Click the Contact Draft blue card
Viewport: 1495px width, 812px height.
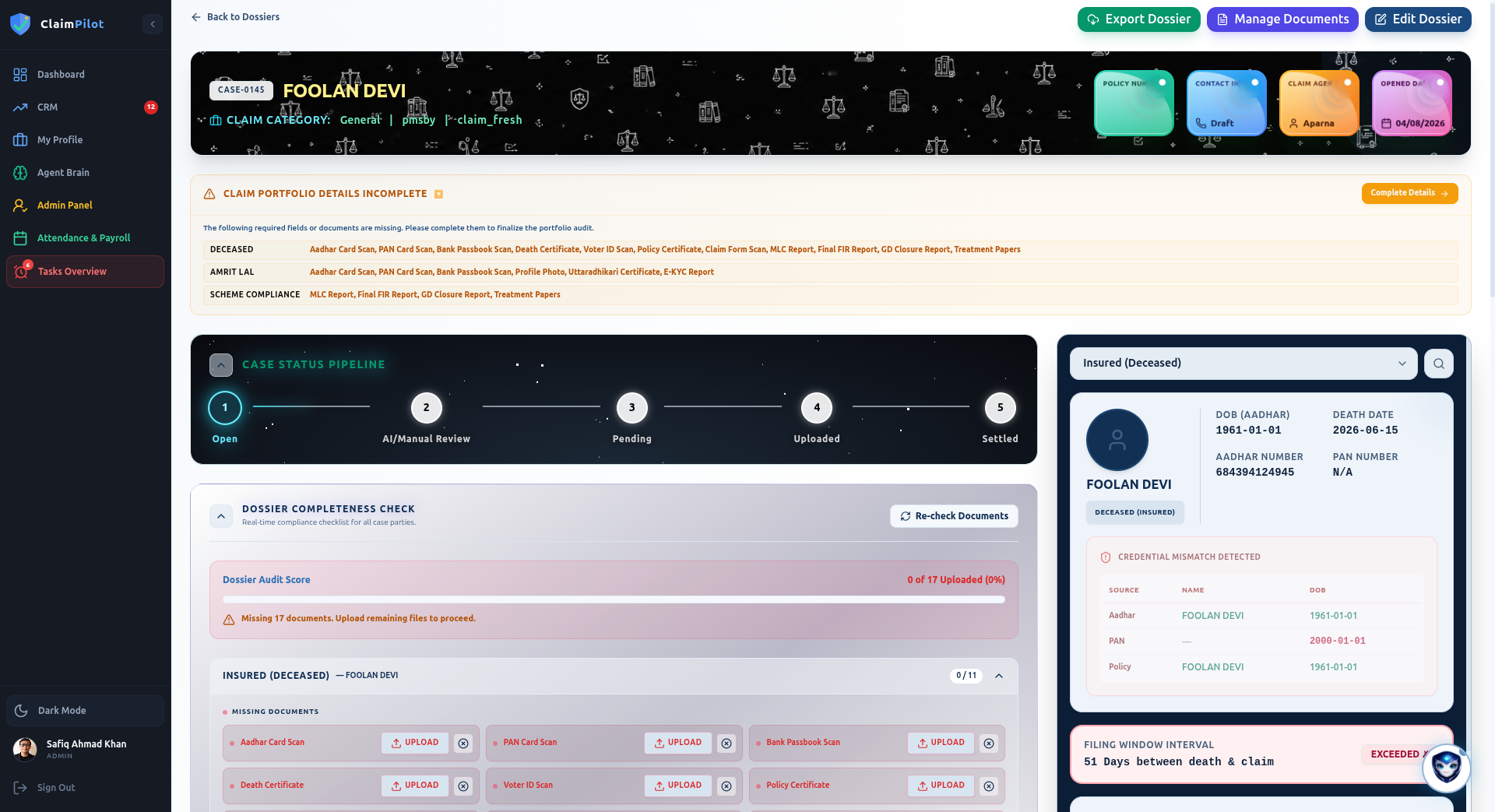[x=1226, y=103]
